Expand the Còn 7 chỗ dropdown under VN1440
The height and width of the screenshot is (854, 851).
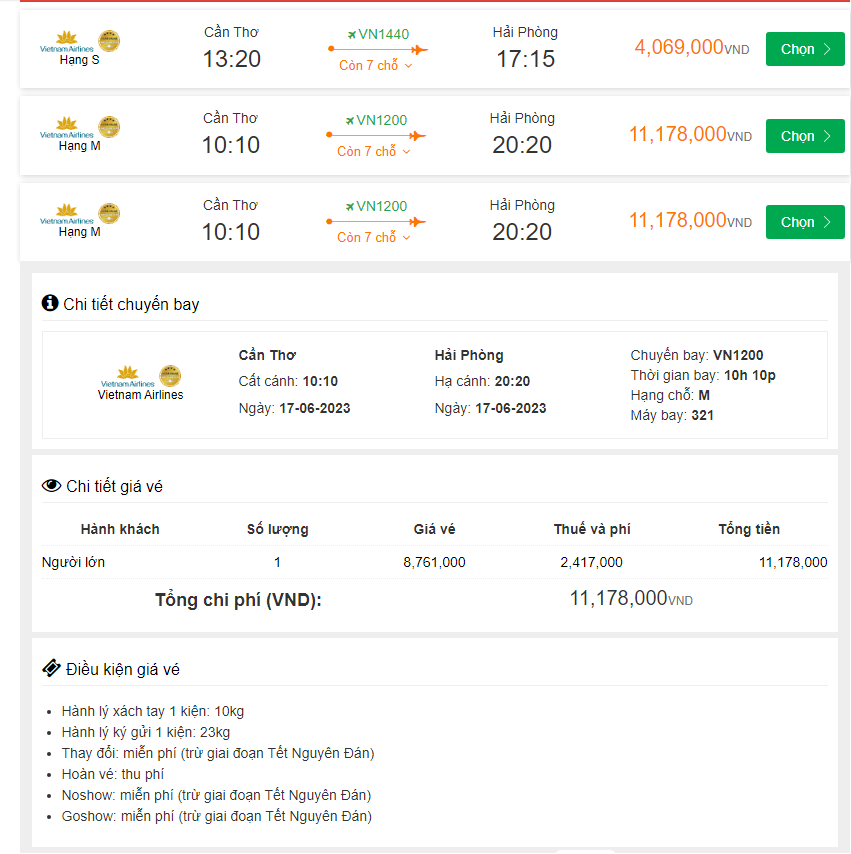click(375, 66)
